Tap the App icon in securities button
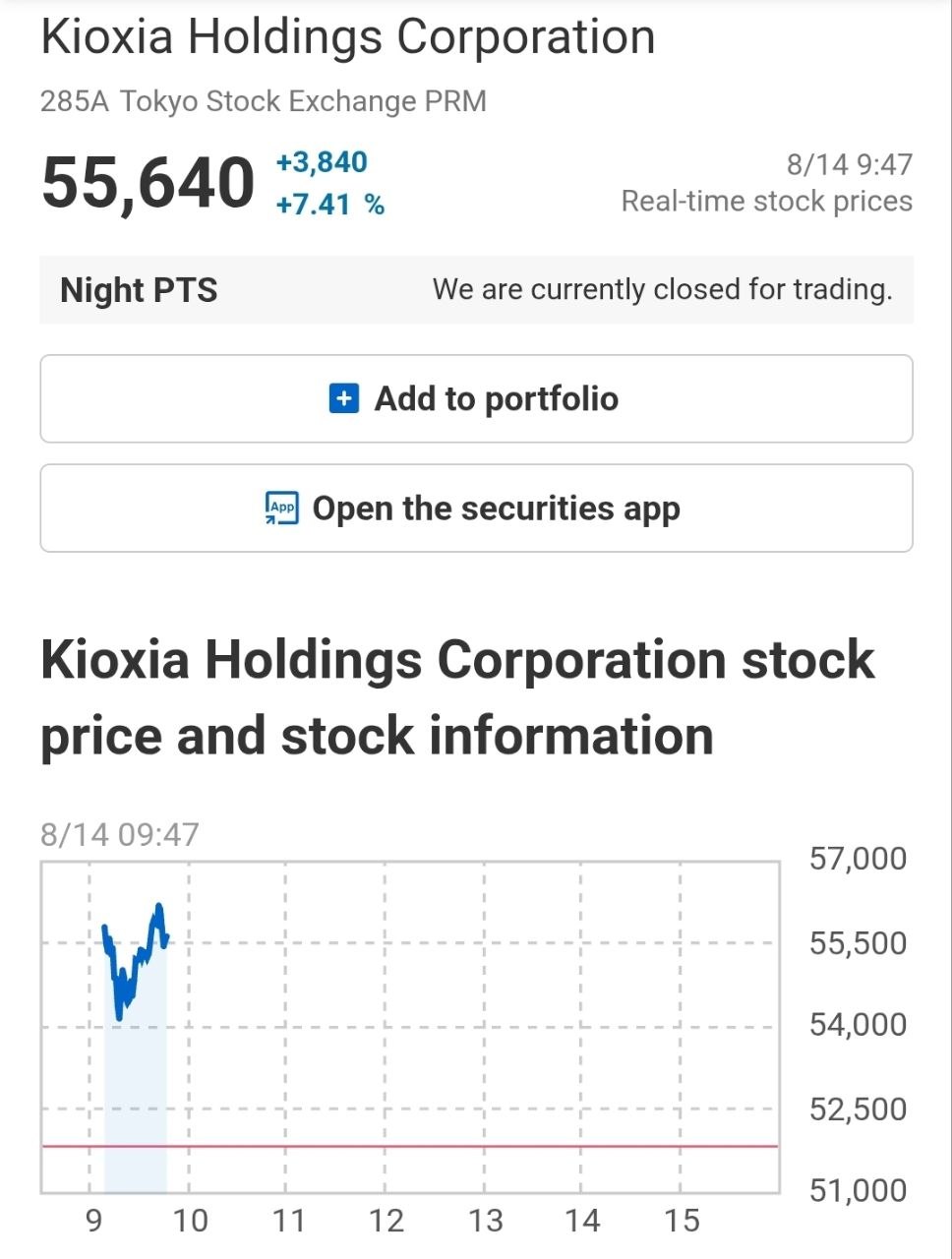The image size is (952, 1259). [x=282, y=509]
